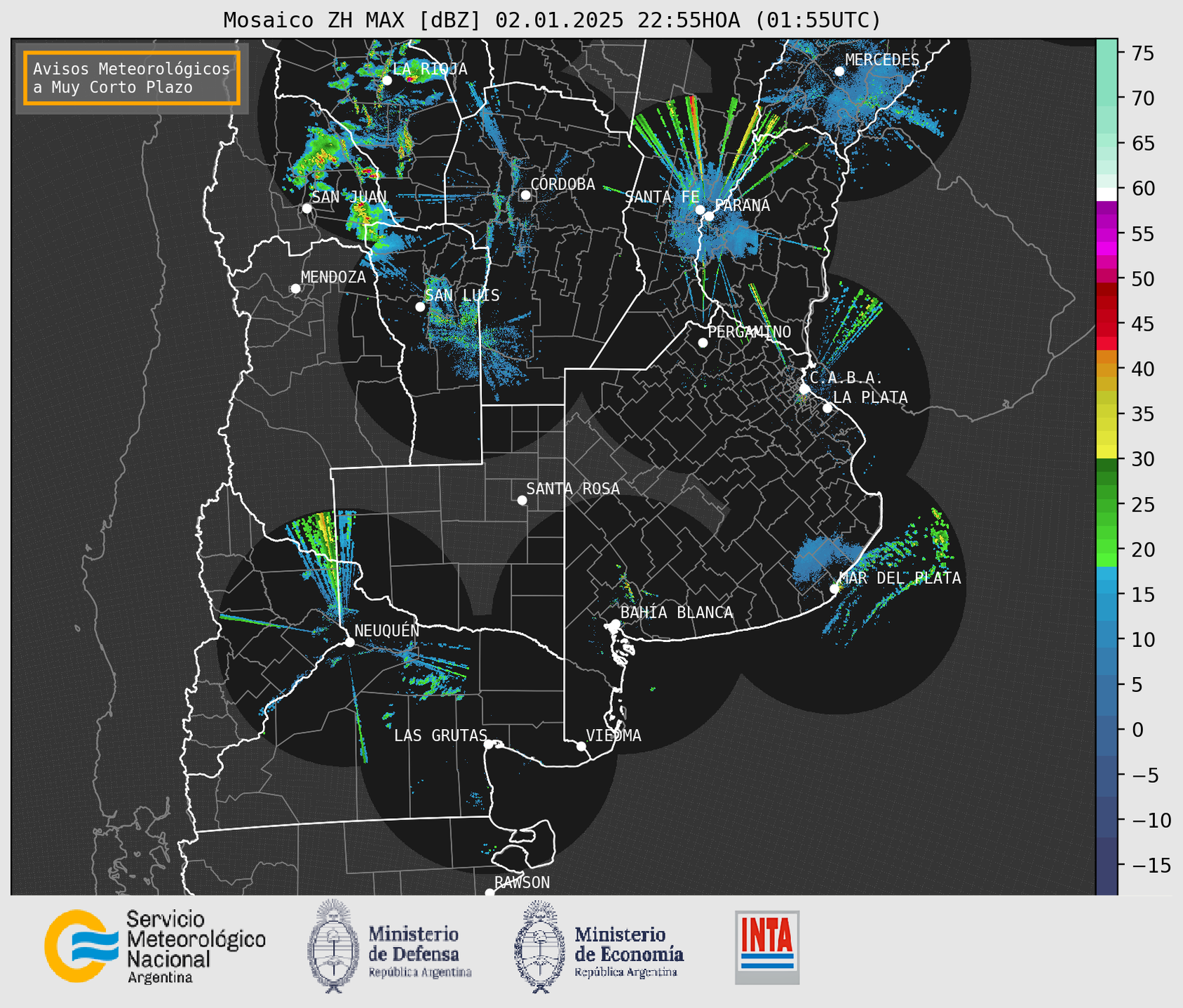The width and height of the screenshot is (1183, 1008).
Task: Click the BAHÍA BLANCA city marker dot
Action: pos(615,624)
